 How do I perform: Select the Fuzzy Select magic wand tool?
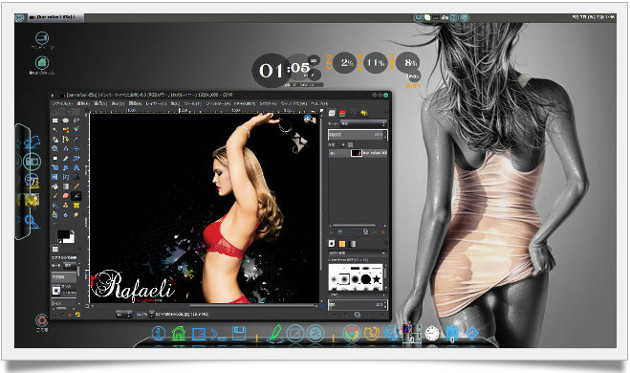[55, 129]
